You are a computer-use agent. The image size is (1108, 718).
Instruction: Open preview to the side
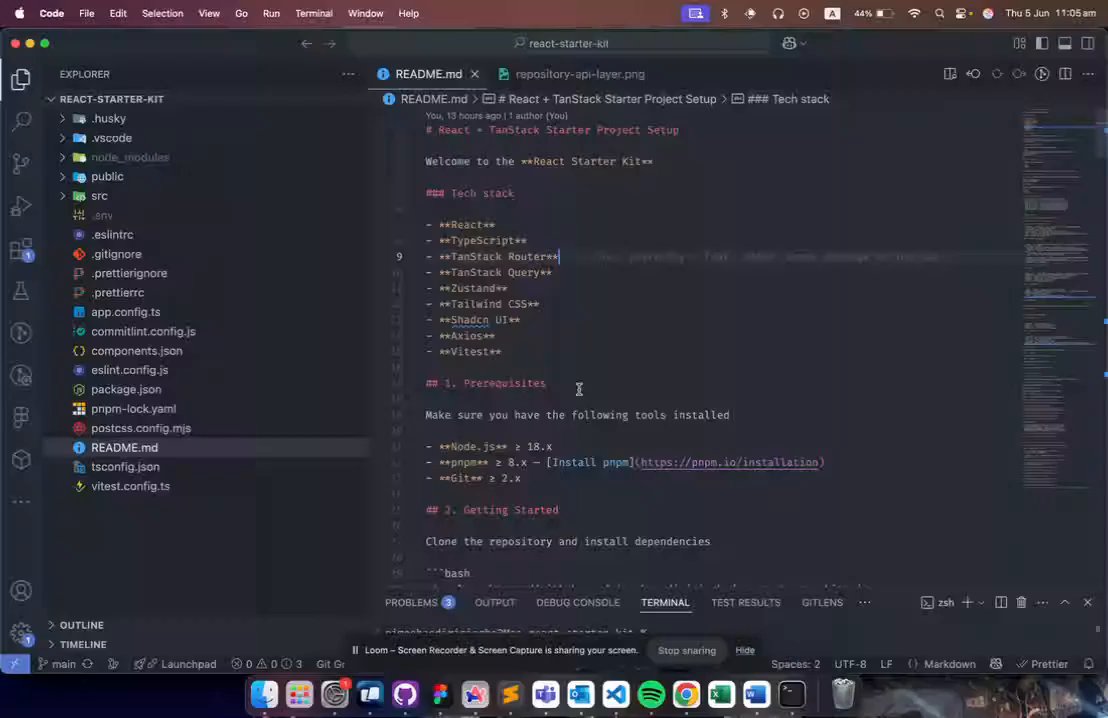click(x=950, y=74)
